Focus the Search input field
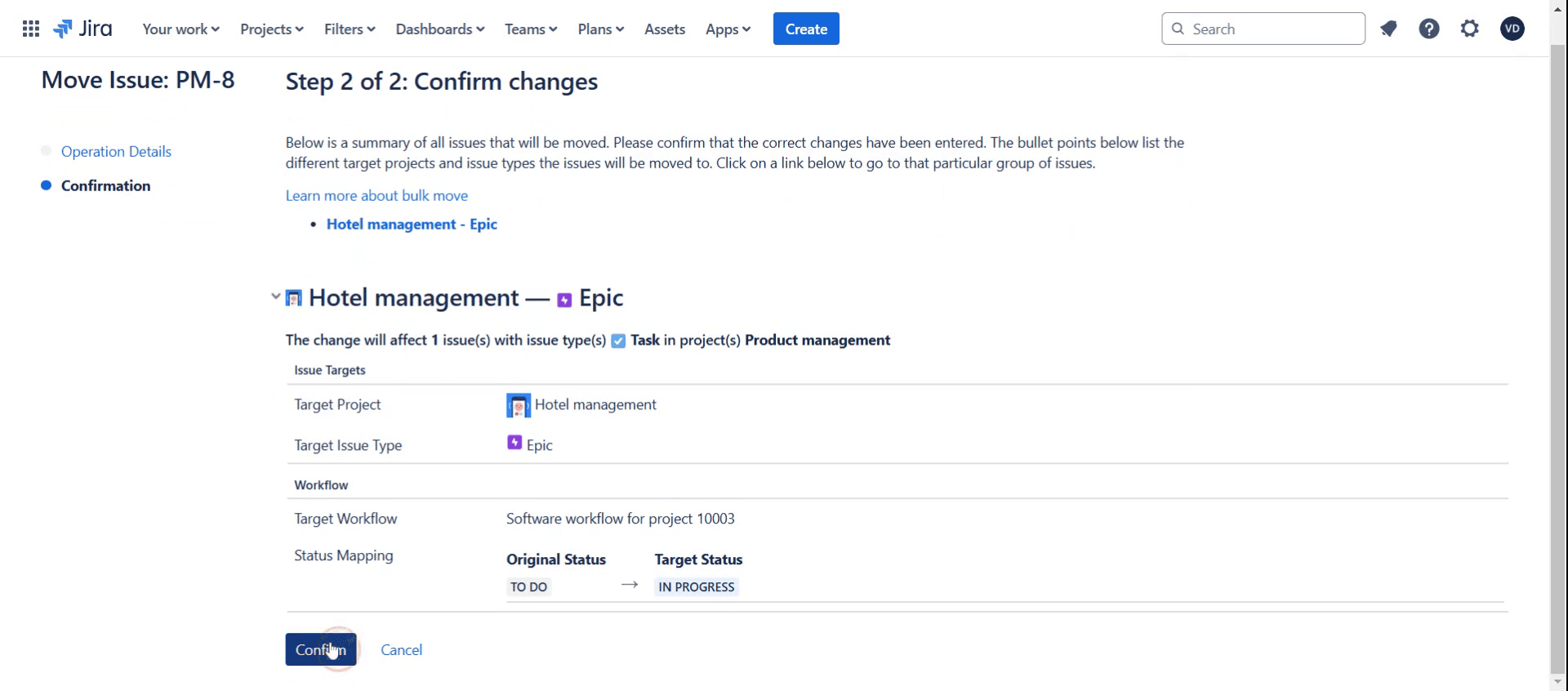The height and width of the screenshot is (691, 1568). pyautogui.click(x=1263, y=29)
